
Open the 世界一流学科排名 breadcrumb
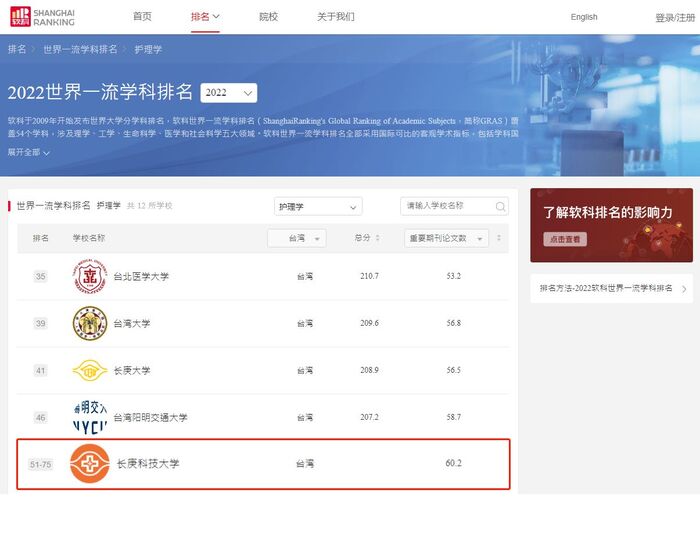coord(80,49)
